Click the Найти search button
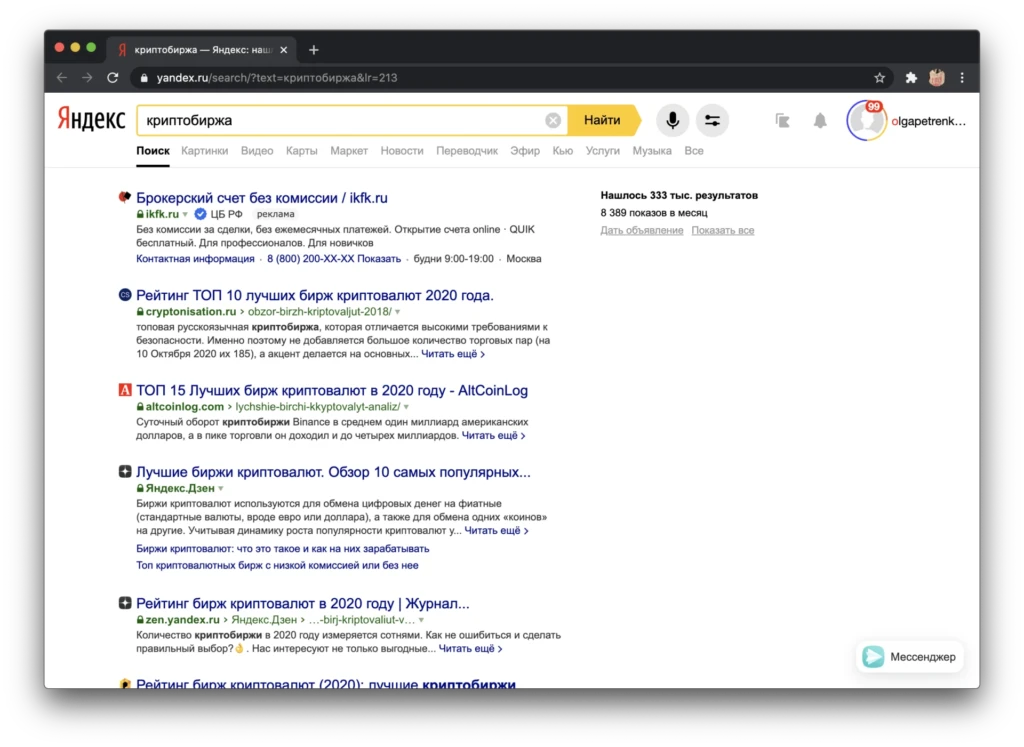The height and width of the screenshot is (747, 1024). [602, 120]
